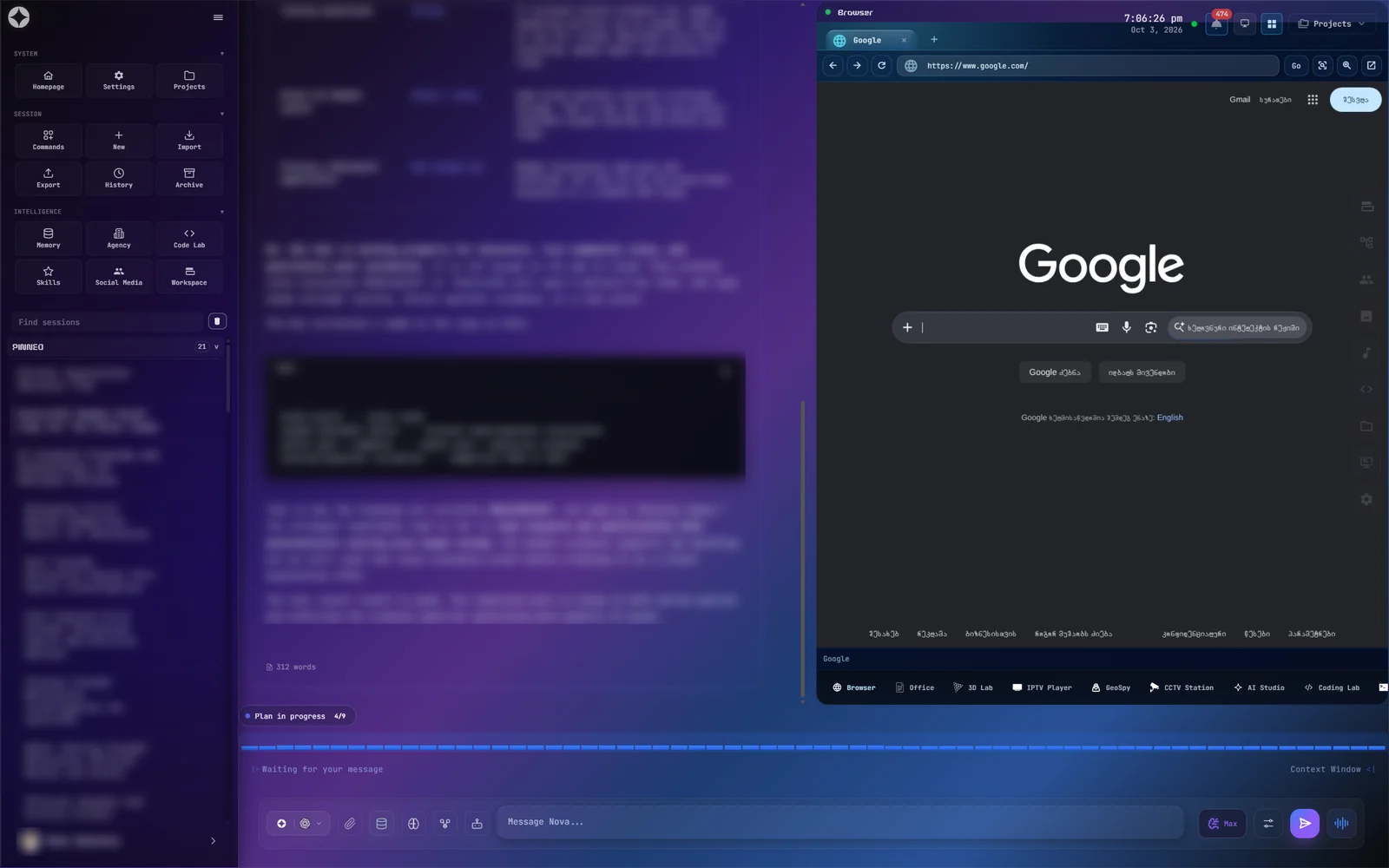The image size is (1389, 868).
Task: Click the Go button beside URL bar
Action: 1296,65
